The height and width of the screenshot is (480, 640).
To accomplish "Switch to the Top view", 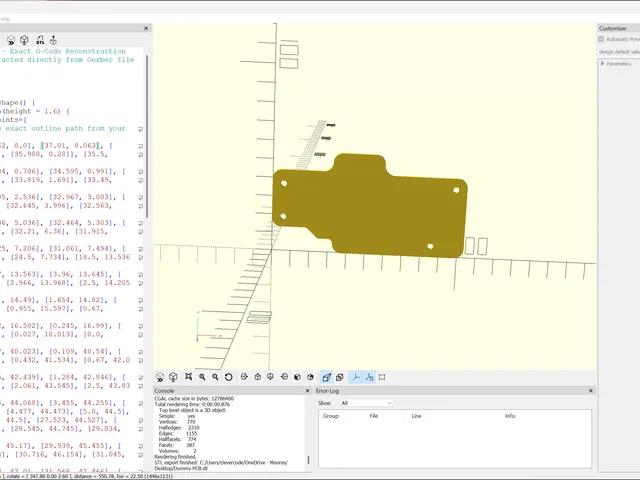I will pos(258,377).
